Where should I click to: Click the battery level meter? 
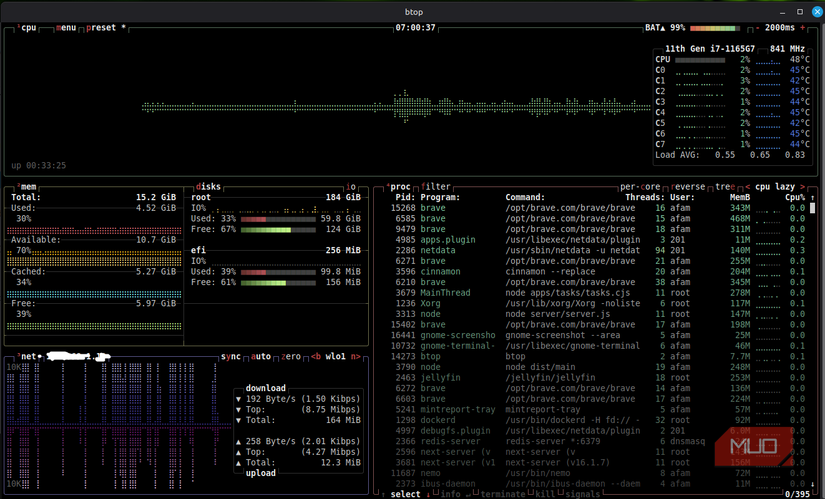[x=715, y=28]
